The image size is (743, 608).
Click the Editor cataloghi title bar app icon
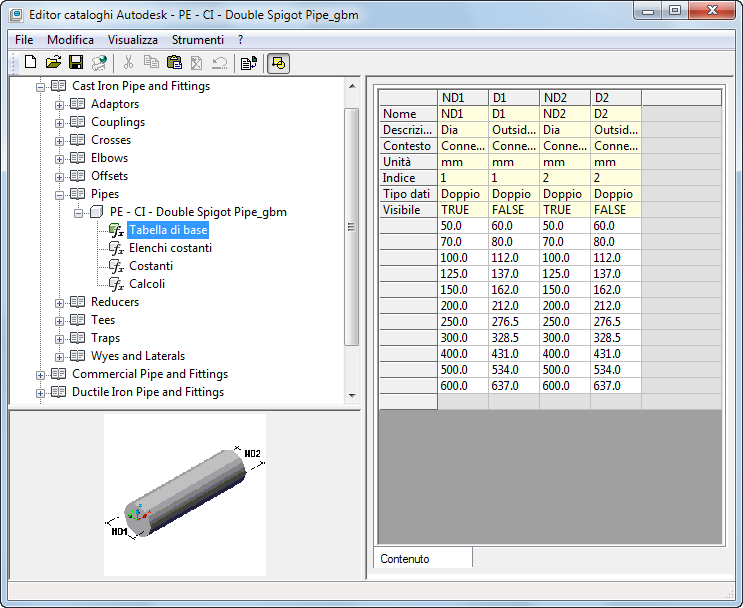(x=16, y=15)
